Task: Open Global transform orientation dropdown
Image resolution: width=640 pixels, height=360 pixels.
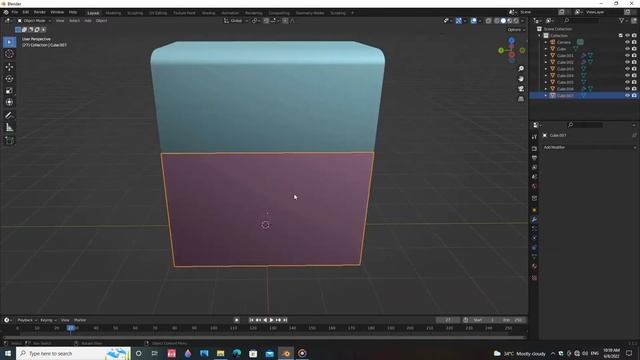Action: point(236,21)
